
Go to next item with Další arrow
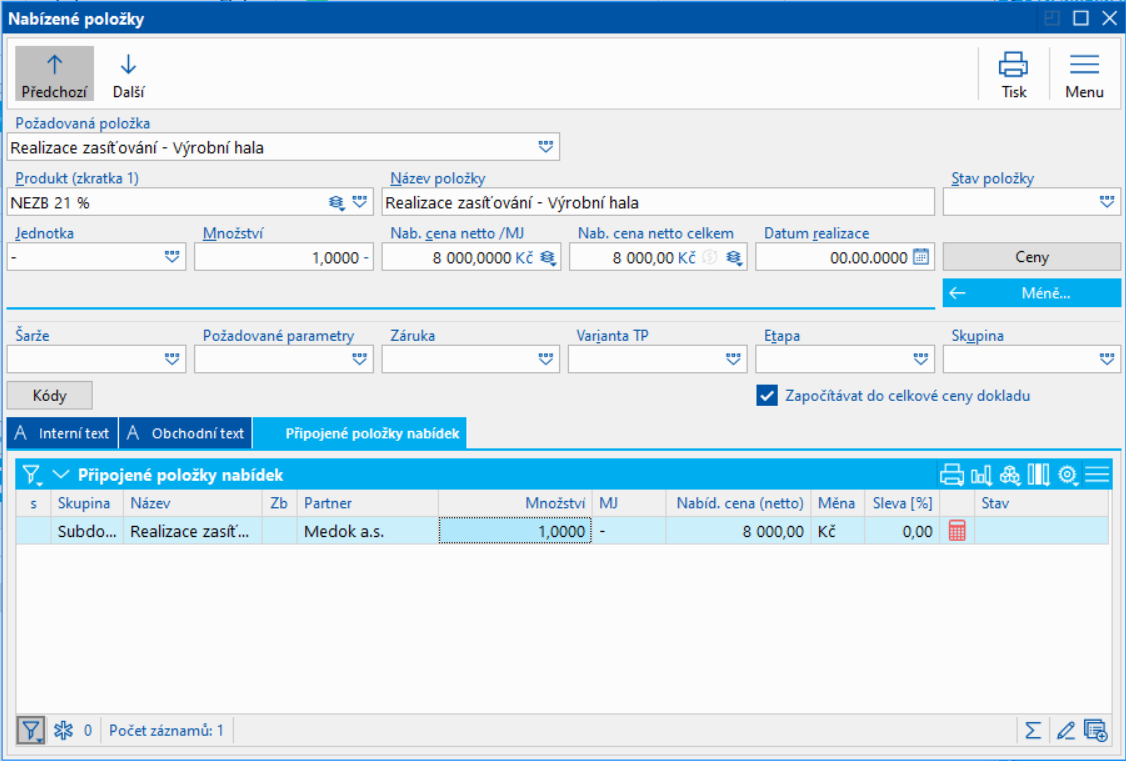pyautogui.click(x=129, y=73)
